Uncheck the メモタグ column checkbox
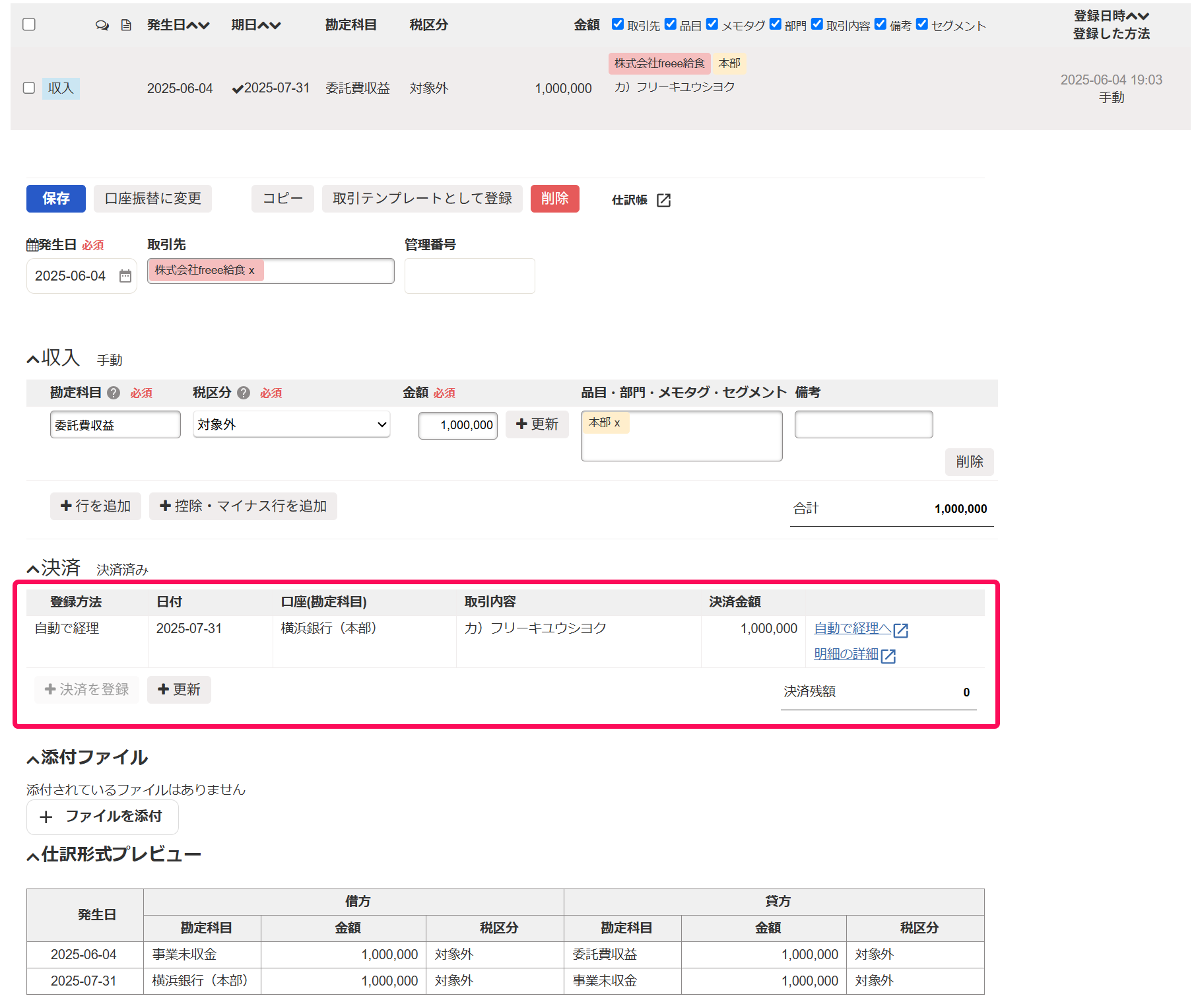This screenshot has width=1198, height=1008. [712, 24]
